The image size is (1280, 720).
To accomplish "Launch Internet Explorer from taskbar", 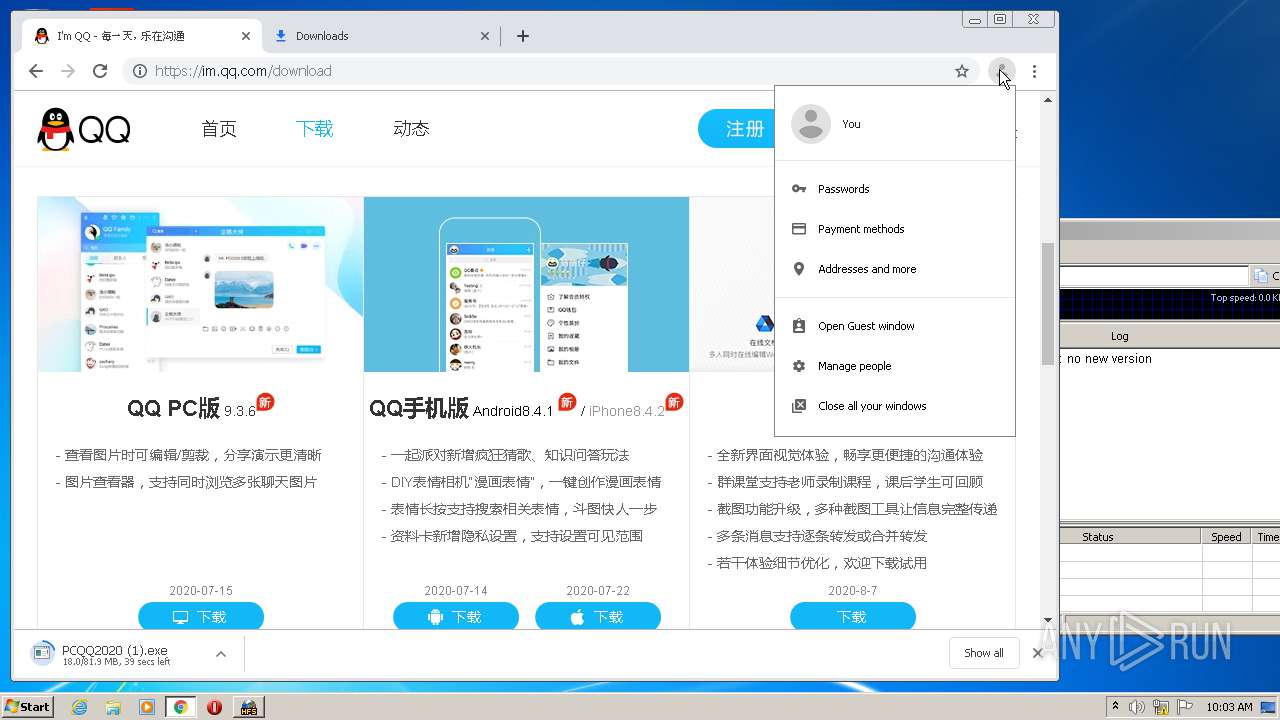I will point(79,707).
